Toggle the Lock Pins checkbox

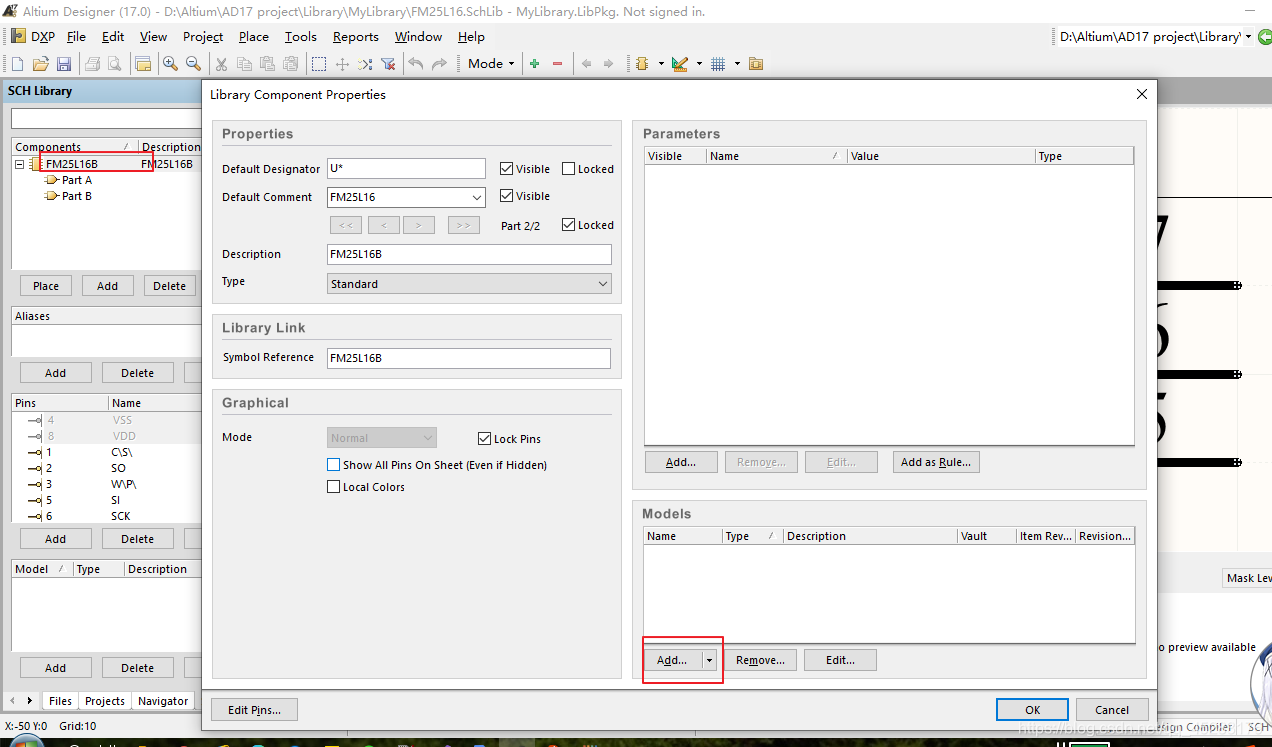tap(485, 439)
